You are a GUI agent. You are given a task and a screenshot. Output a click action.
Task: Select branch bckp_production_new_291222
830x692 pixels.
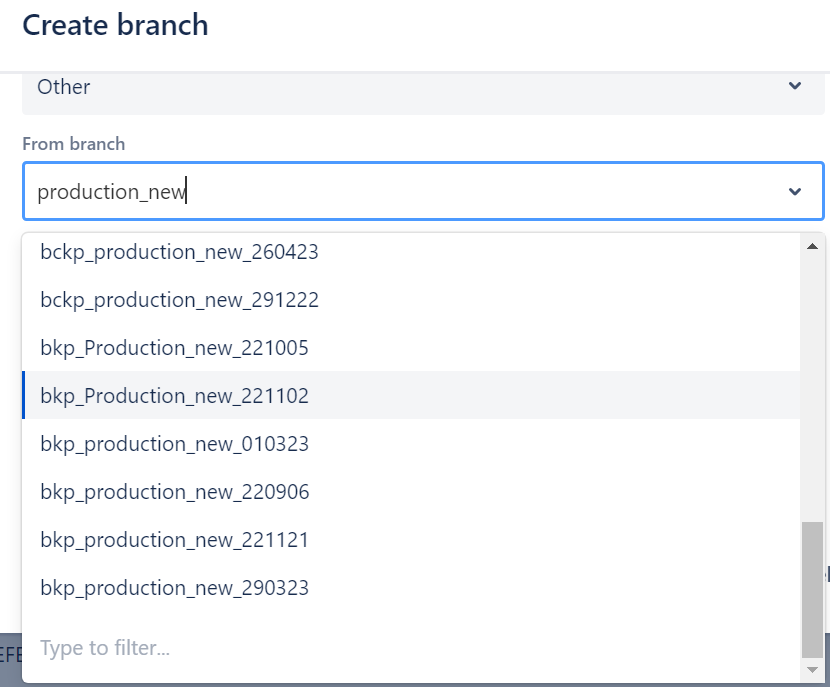pos(180,300)
